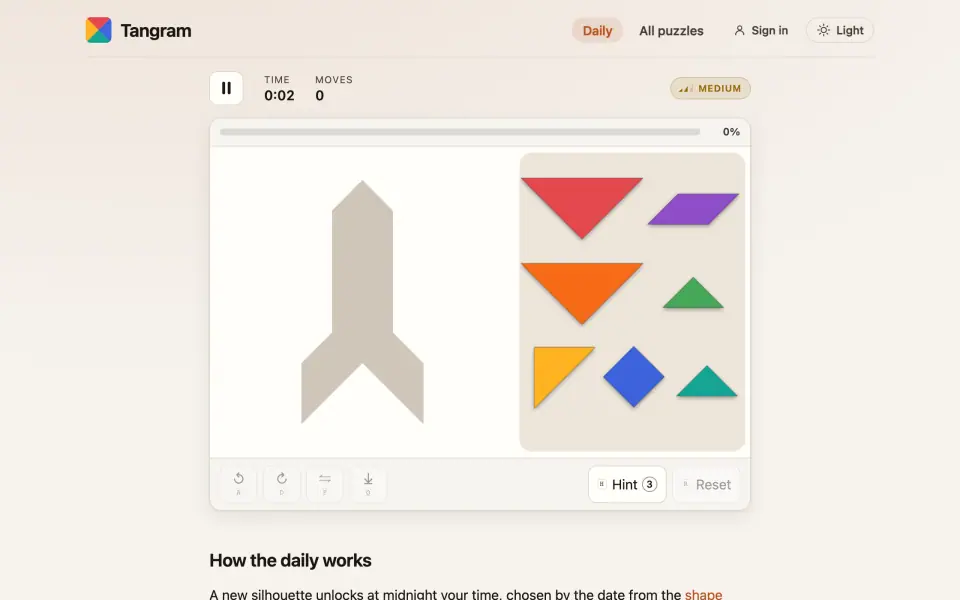Viewport: 960px width, 600px height.
Task: Request a Hint
Action: click(627, 485)
